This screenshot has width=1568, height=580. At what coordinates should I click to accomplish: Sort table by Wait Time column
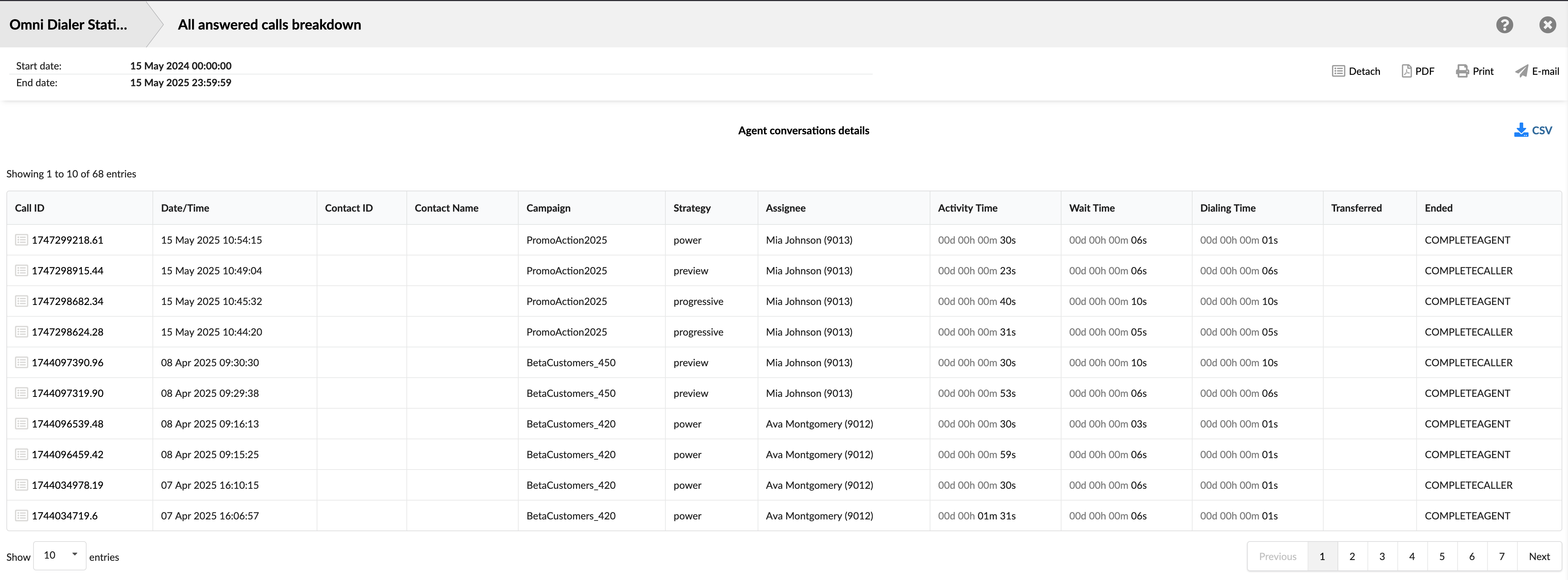pyautogui.click(x=1091, y=208)
